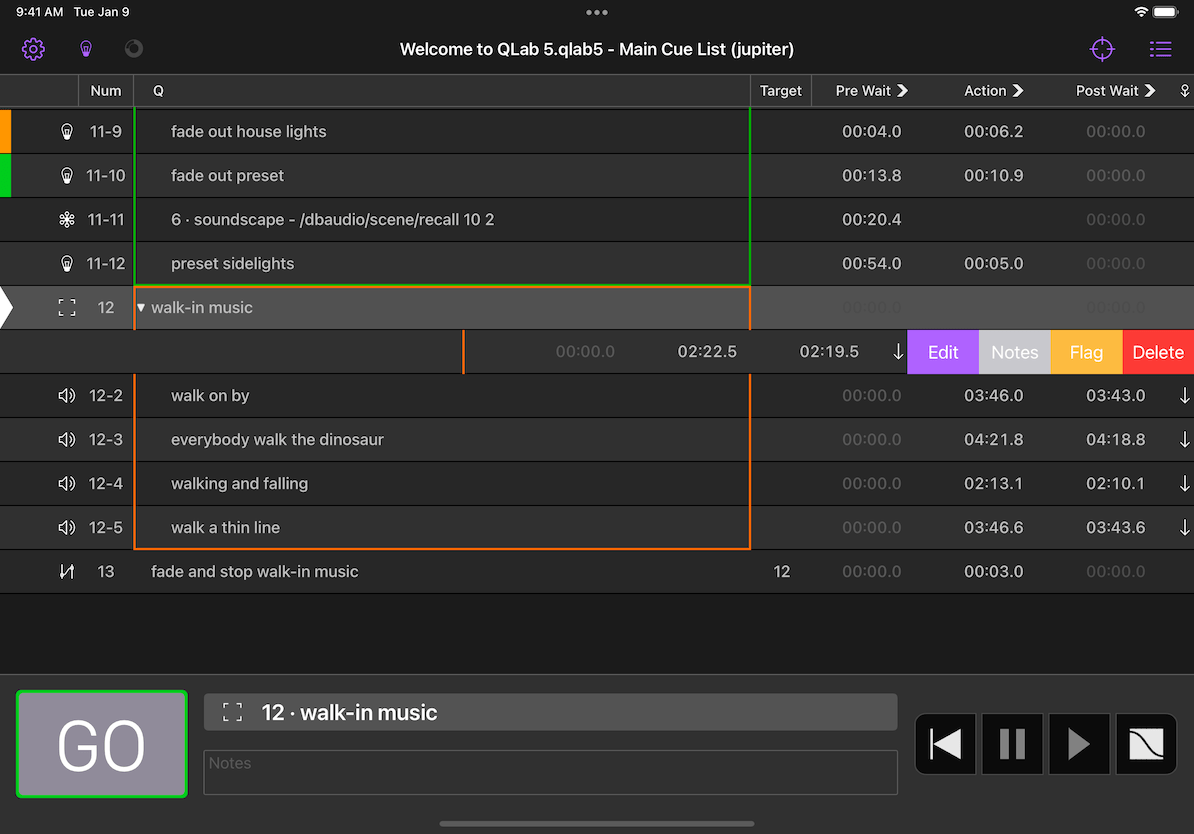This screenshot has height=834, width=1194.
Task: Click the fade cue icon on cue 13
Action: click(x=67, y=571)
